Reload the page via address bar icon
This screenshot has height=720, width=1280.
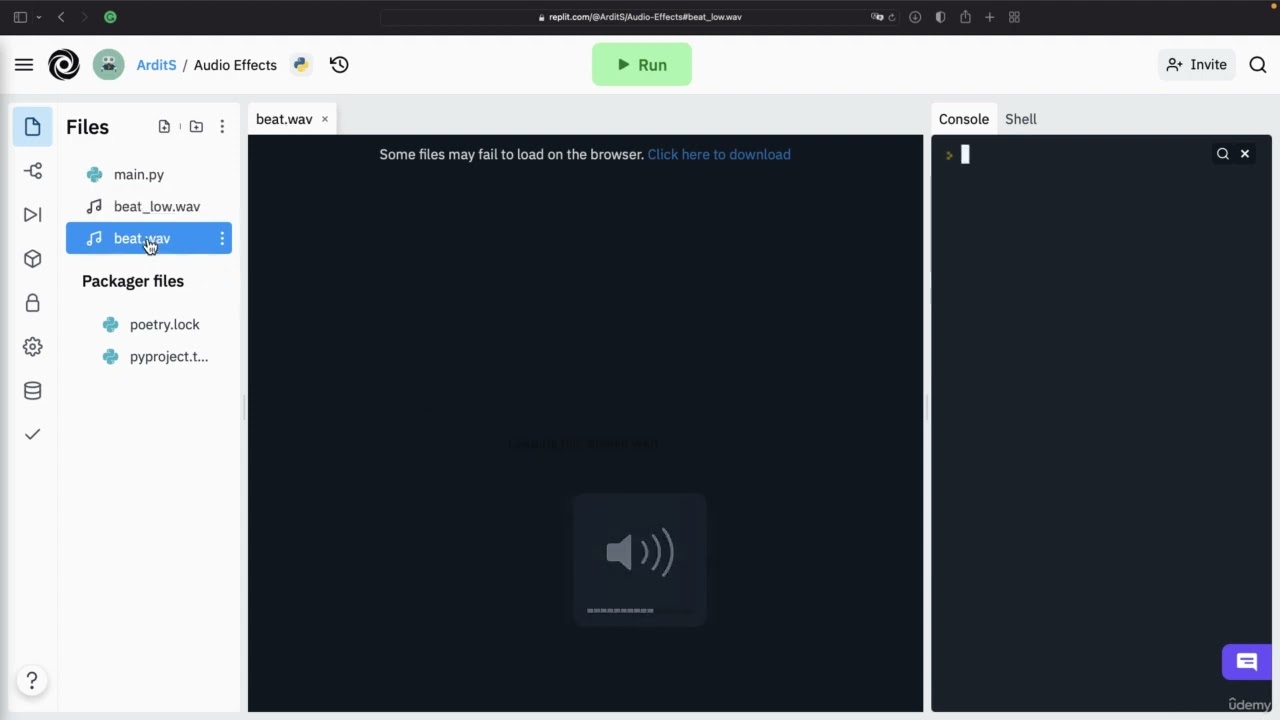891,17
